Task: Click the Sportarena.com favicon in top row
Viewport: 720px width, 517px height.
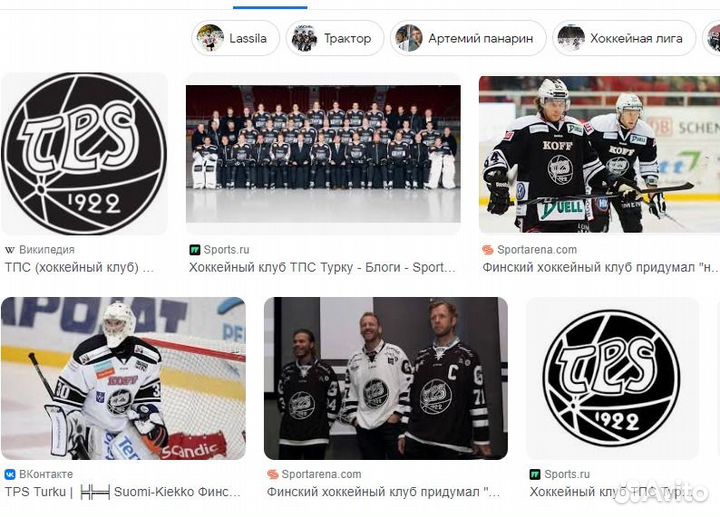Action: (x=488, y=250)
